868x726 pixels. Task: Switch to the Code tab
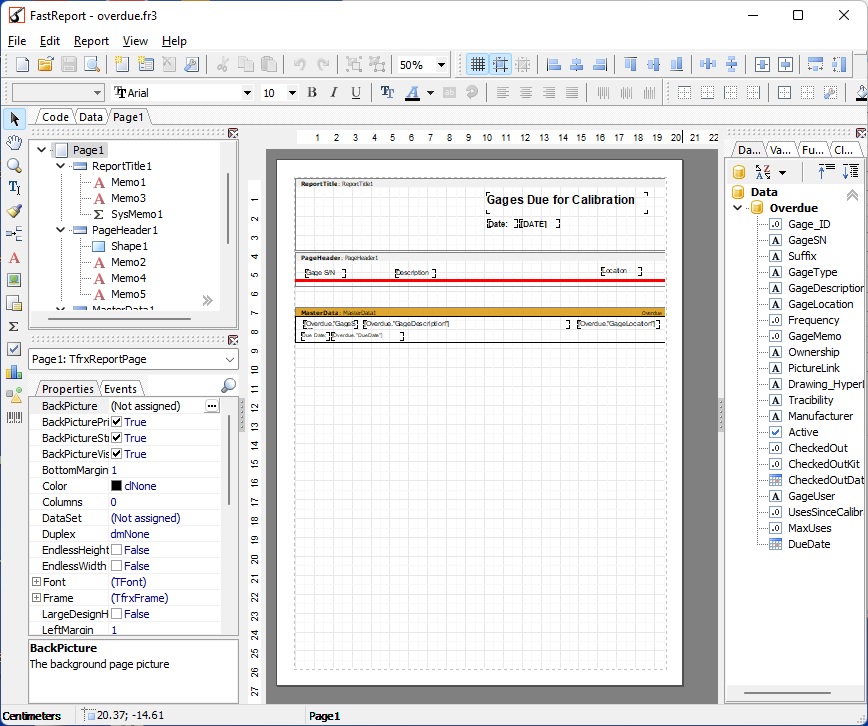click(x=55, y=117)
